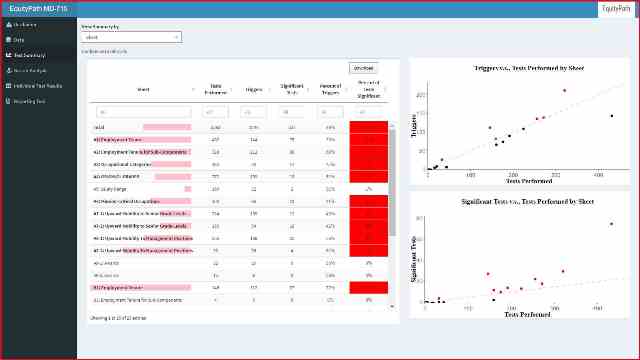
Task: Sort by Percent of Tests Significant column
Action: tap(369, 89)
